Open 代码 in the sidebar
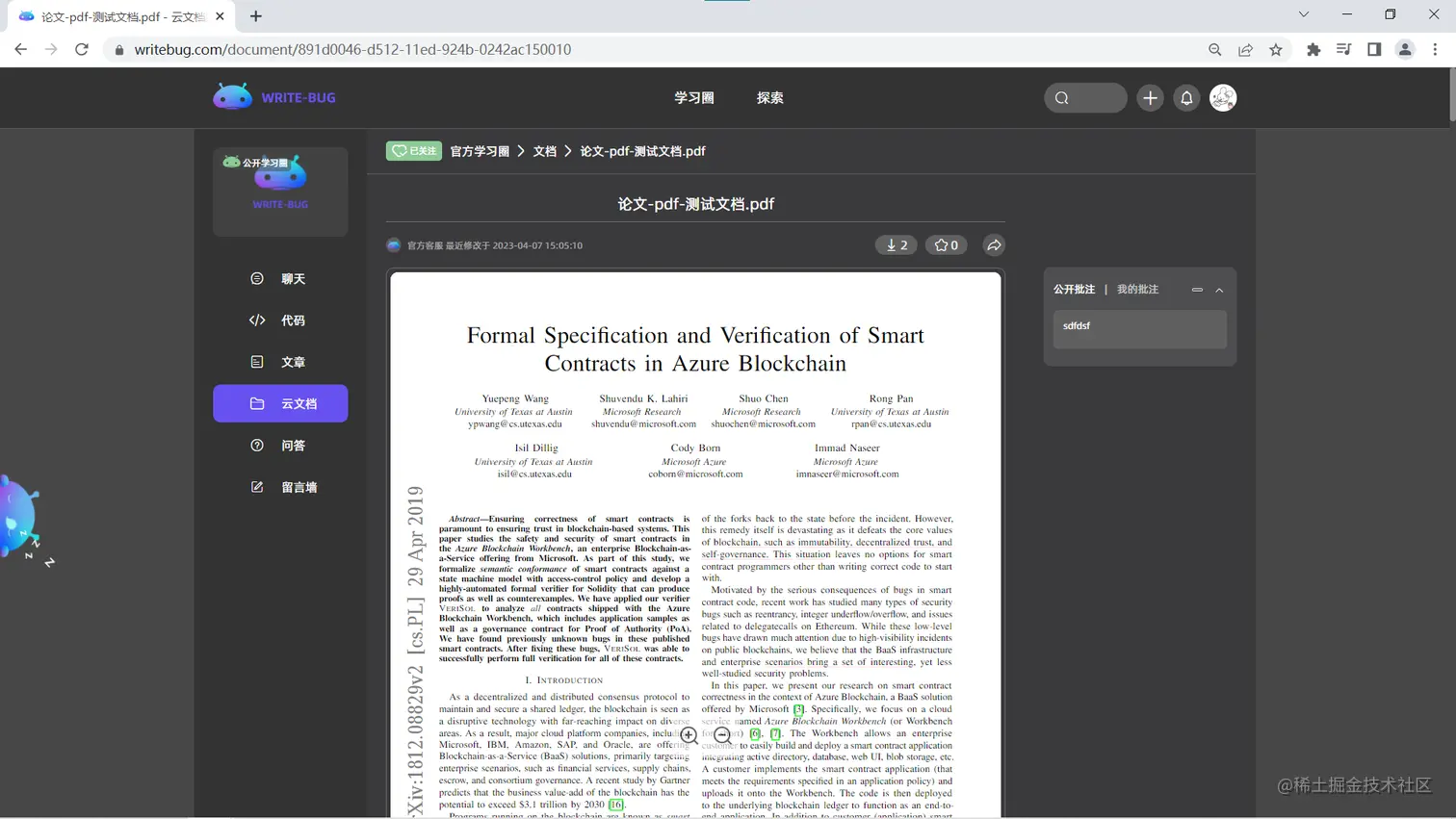This screenshot has width=1456, height=819. (x=280, y=320)
